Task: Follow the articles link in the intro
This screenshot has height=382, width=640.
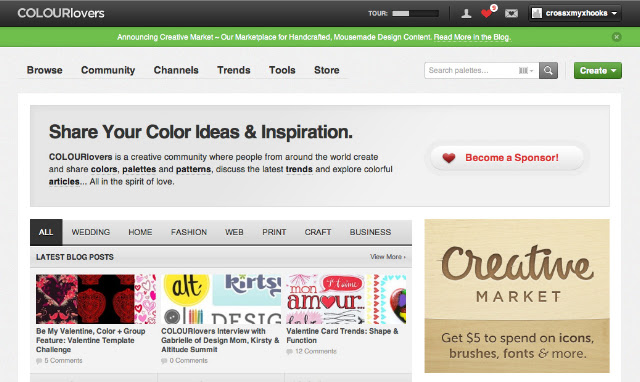Action: pos(64,182)
